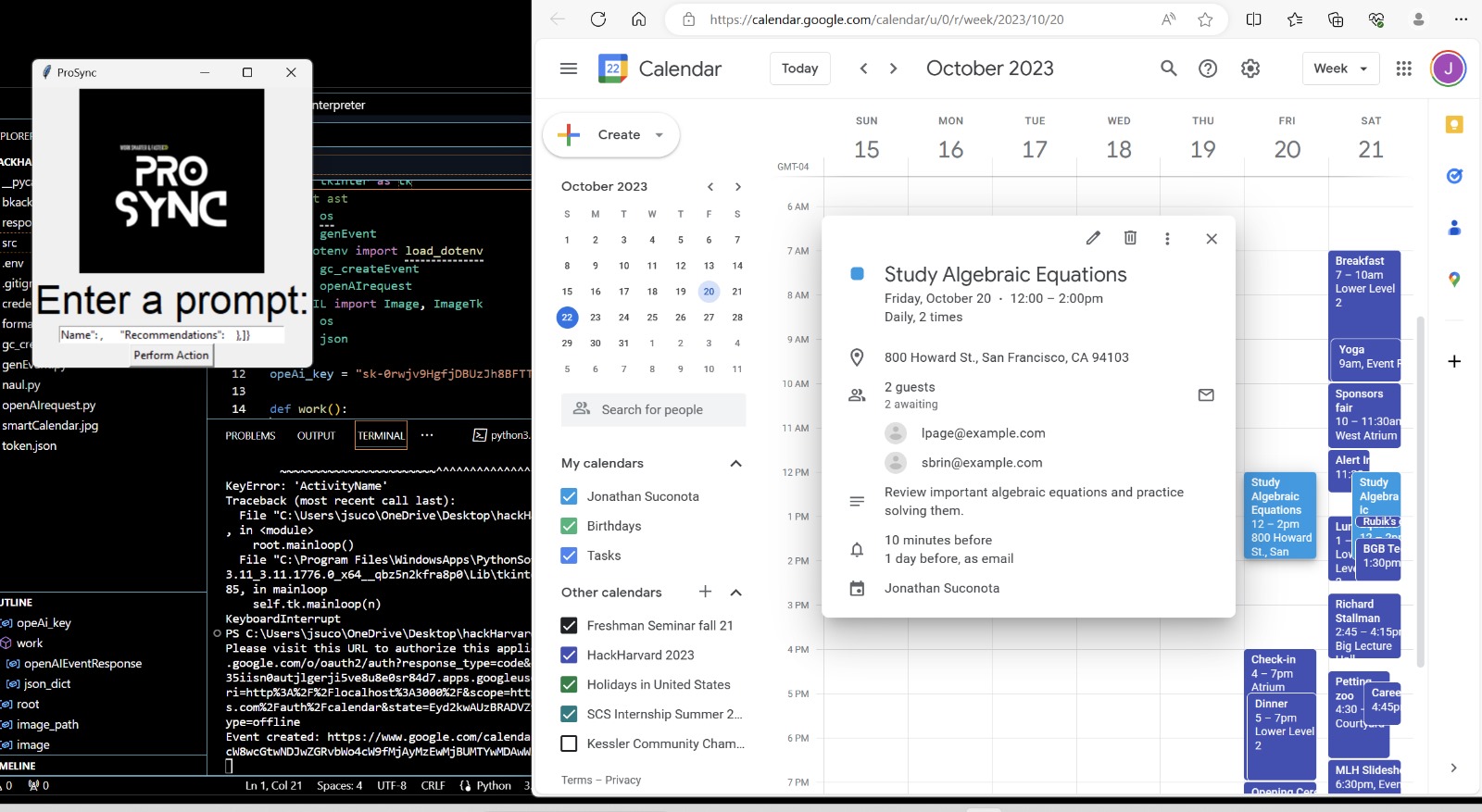Viewport: 1482px width, 812px height.
Task: Switch to the OUTPUT tab in VS Code
Action: pyautogui.click(x=316, y=436)
